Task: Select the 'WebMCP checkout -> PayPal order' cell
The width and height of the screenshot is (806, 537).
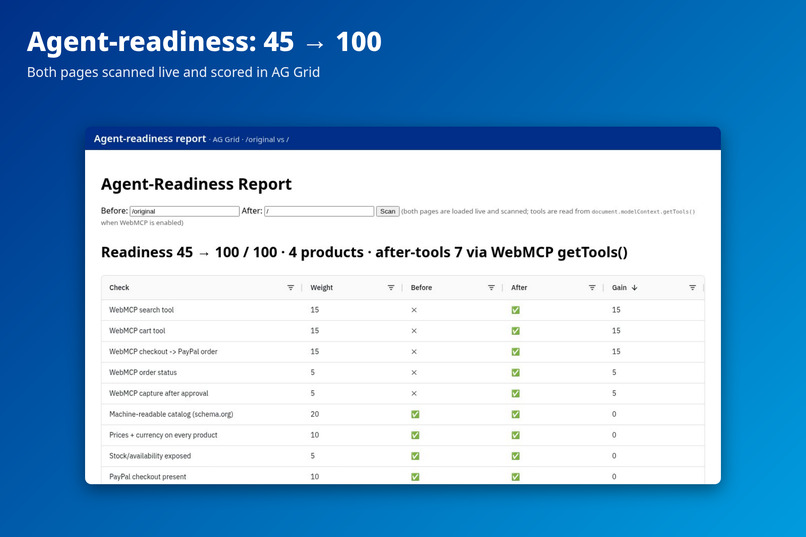Action: pos(163,351)
